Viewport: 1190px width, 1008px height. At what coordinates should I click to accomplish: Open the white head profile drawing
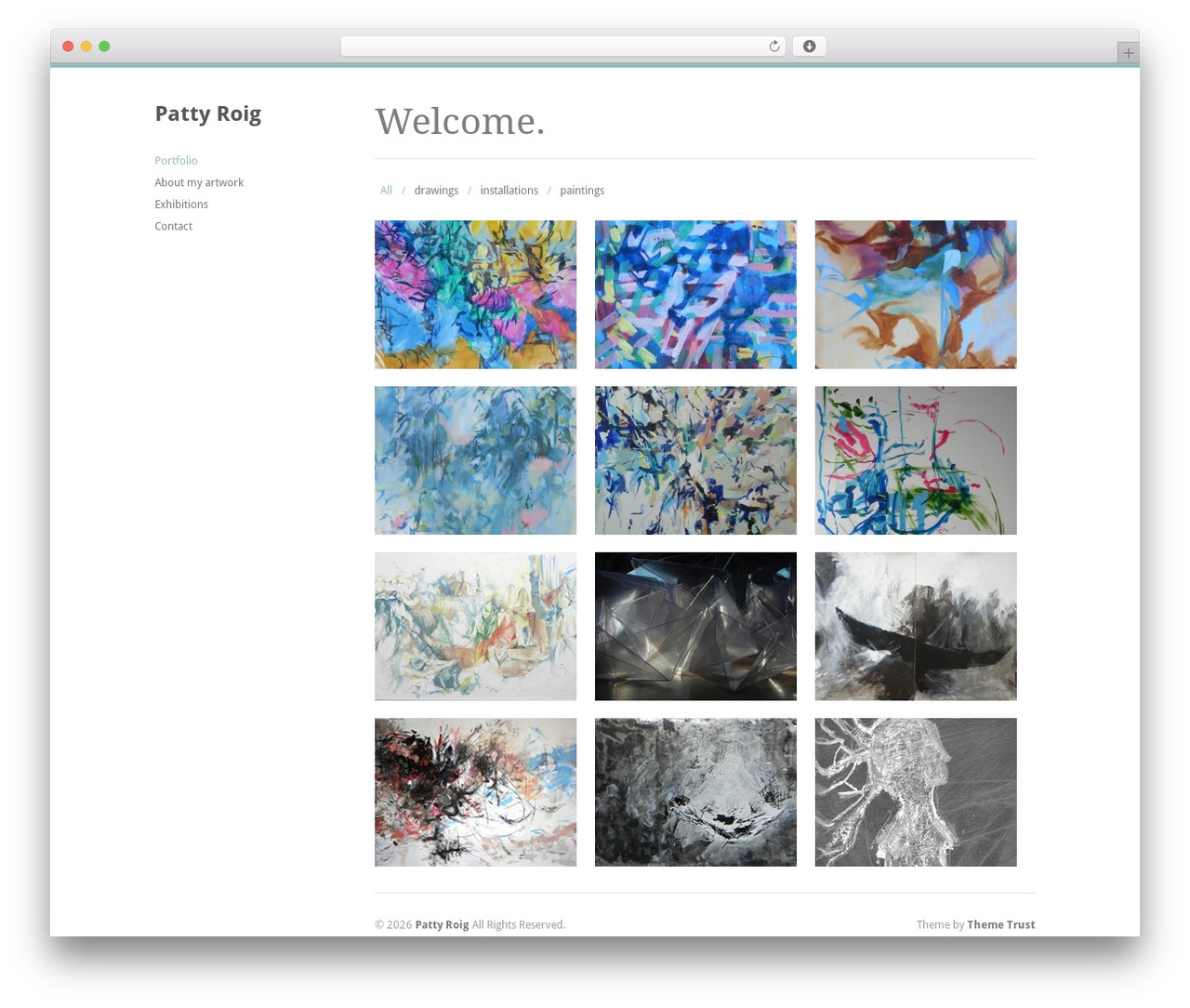pyautogui.click(x=916, y=792)
